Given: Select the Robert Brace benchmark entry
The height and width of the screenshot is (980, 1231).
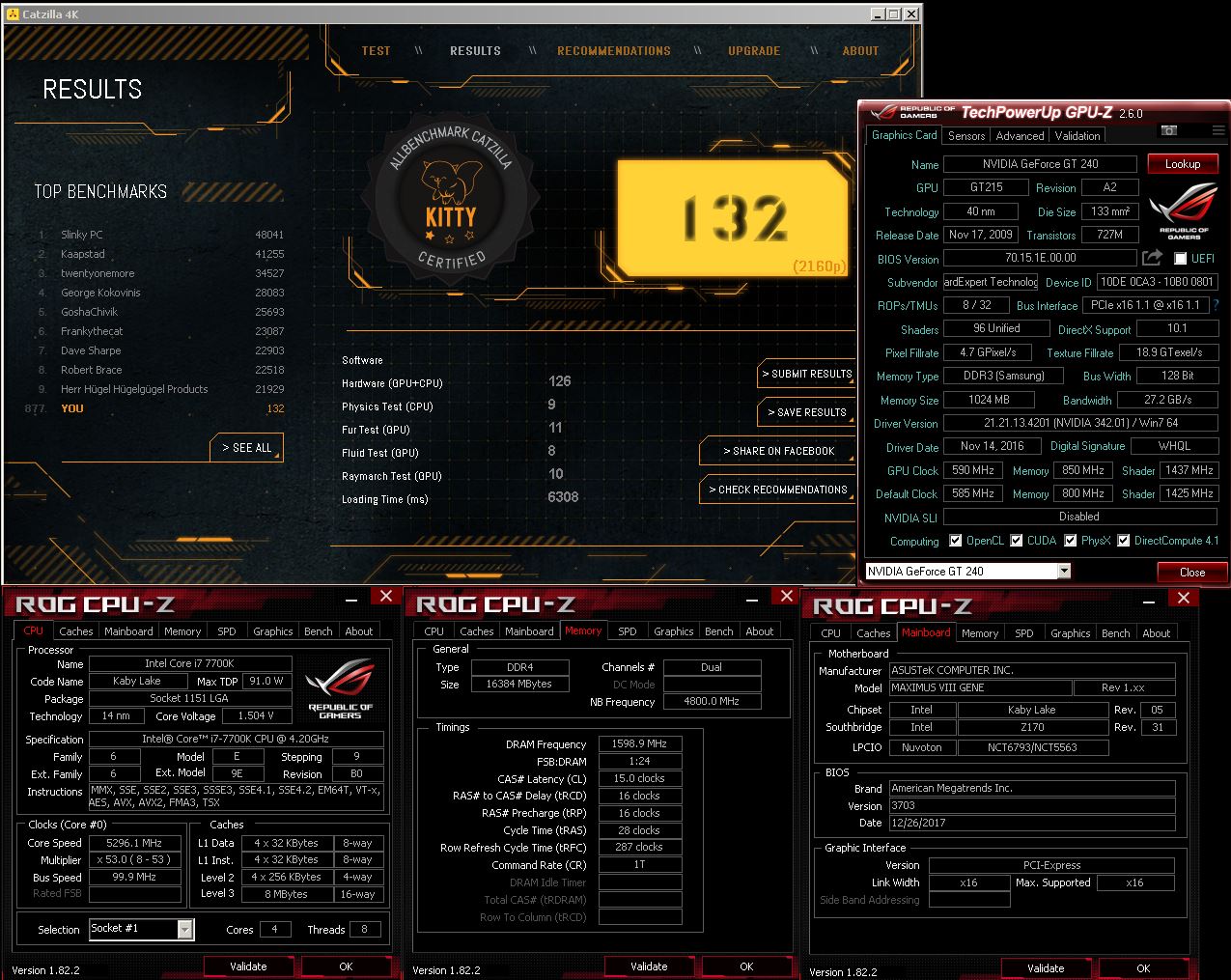Looking at the screenshot, I should 160,370.
